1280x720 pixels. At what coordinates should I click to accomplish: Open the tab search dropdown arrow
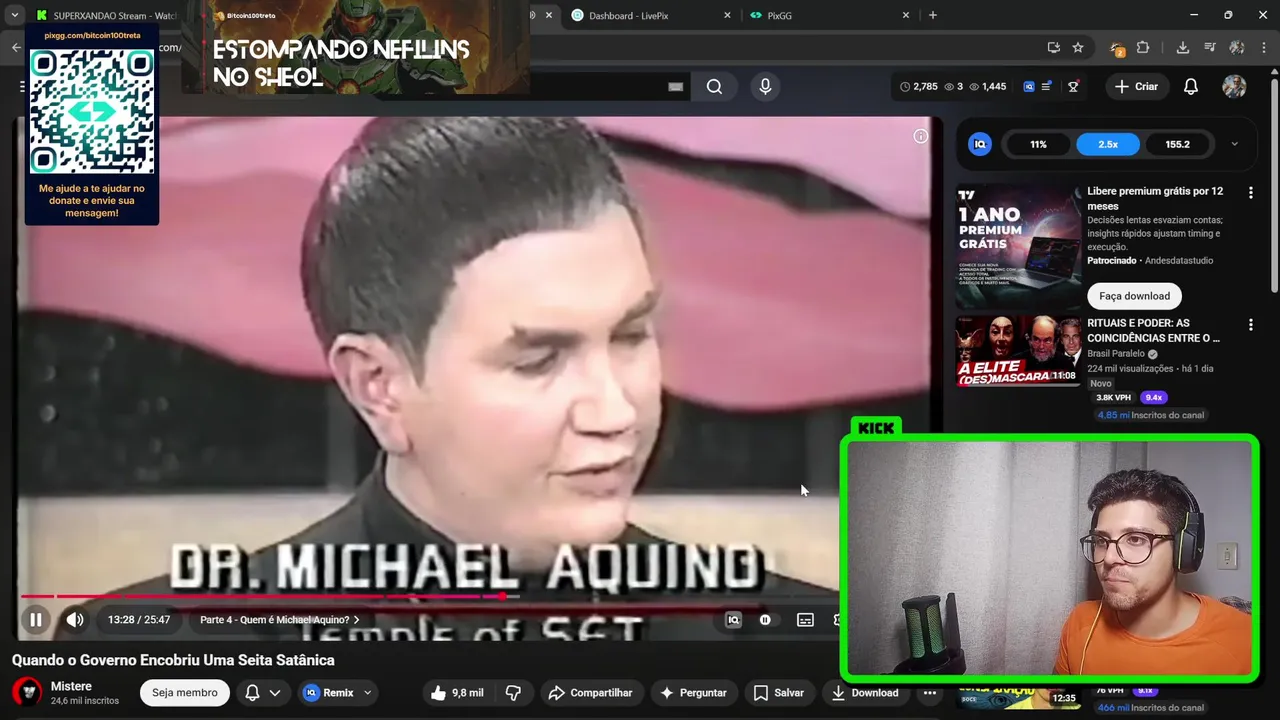14,15
